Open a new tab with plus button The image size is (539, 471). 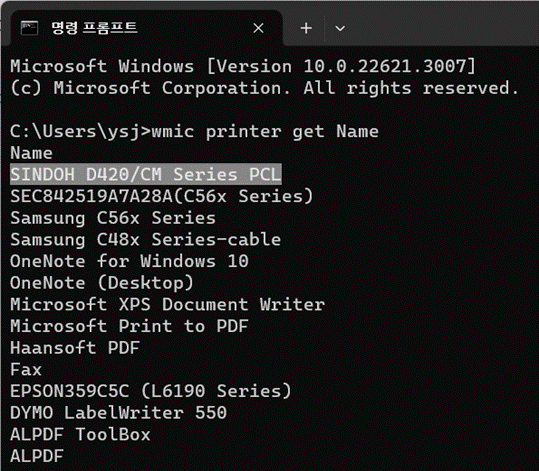(306, 28)
